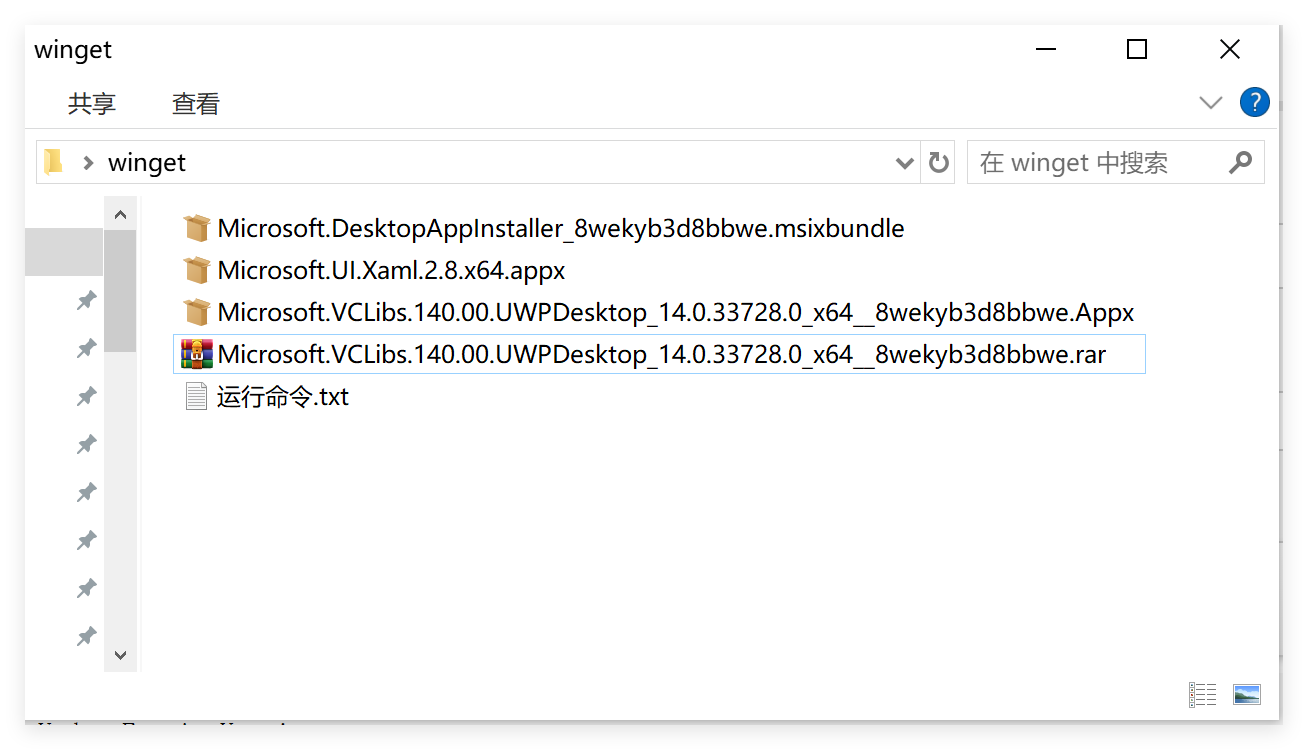
Task: Expand the ribbon with the chevron
Action: click(x=1211, y=102)
